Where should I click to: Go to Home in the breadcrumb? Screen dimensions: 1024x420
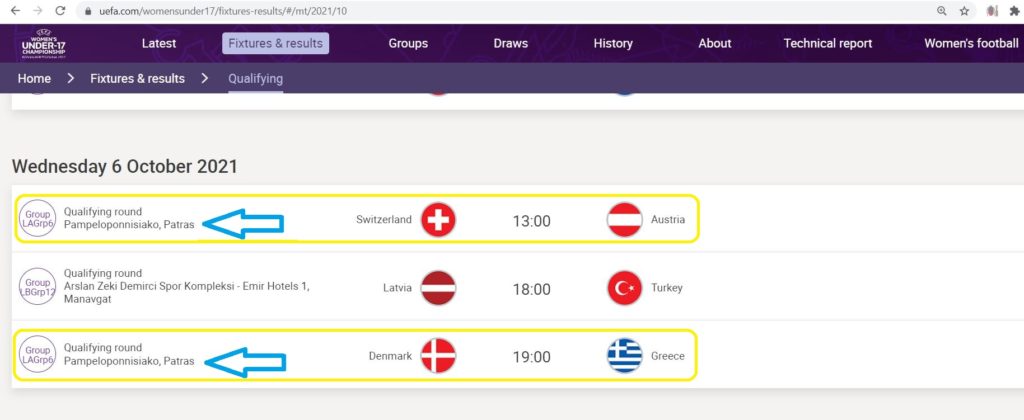click(x=34, y=79)
